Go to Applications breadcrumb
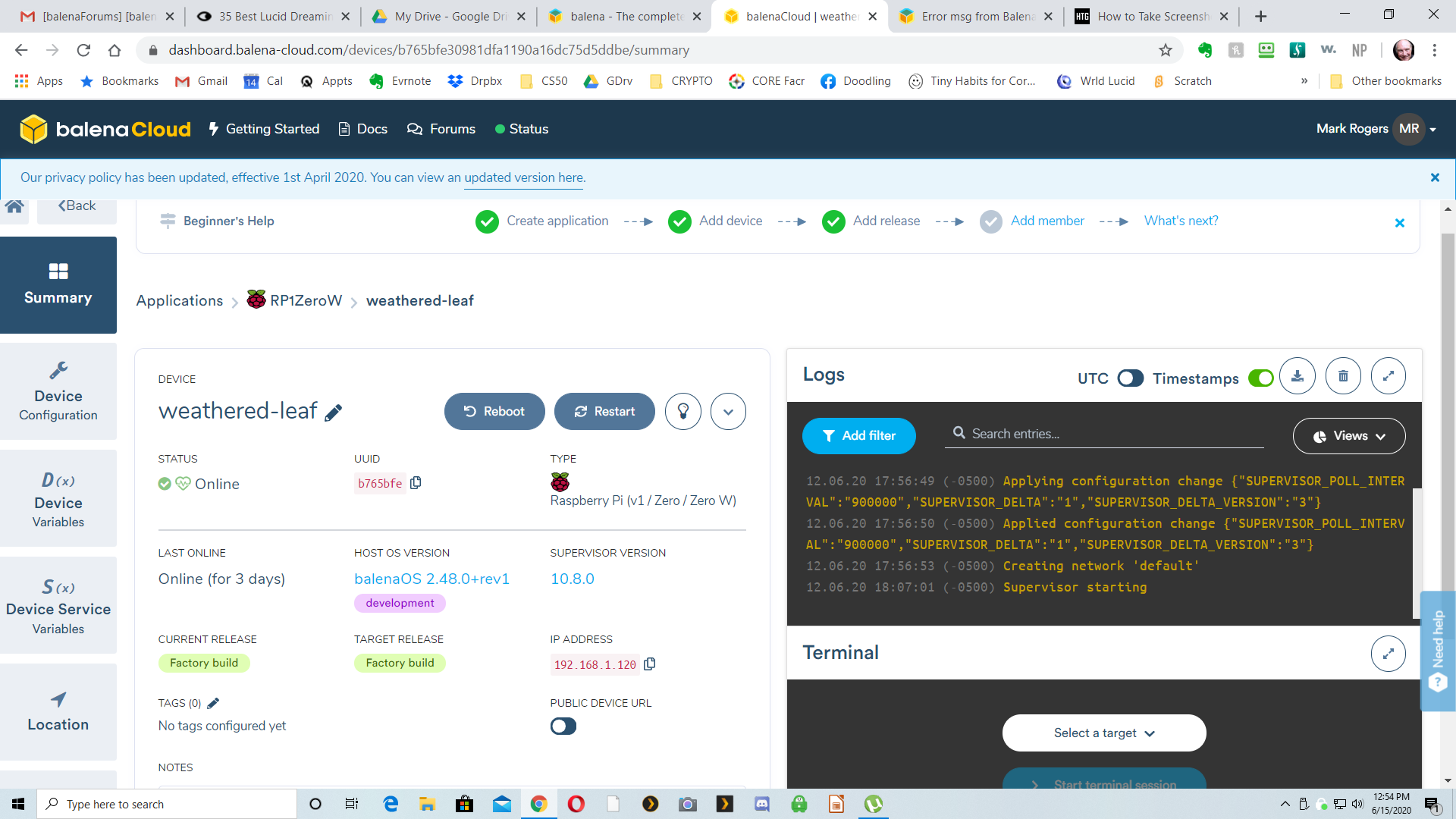The width and height of the screenshot is (1456, 819). point(180,301)
